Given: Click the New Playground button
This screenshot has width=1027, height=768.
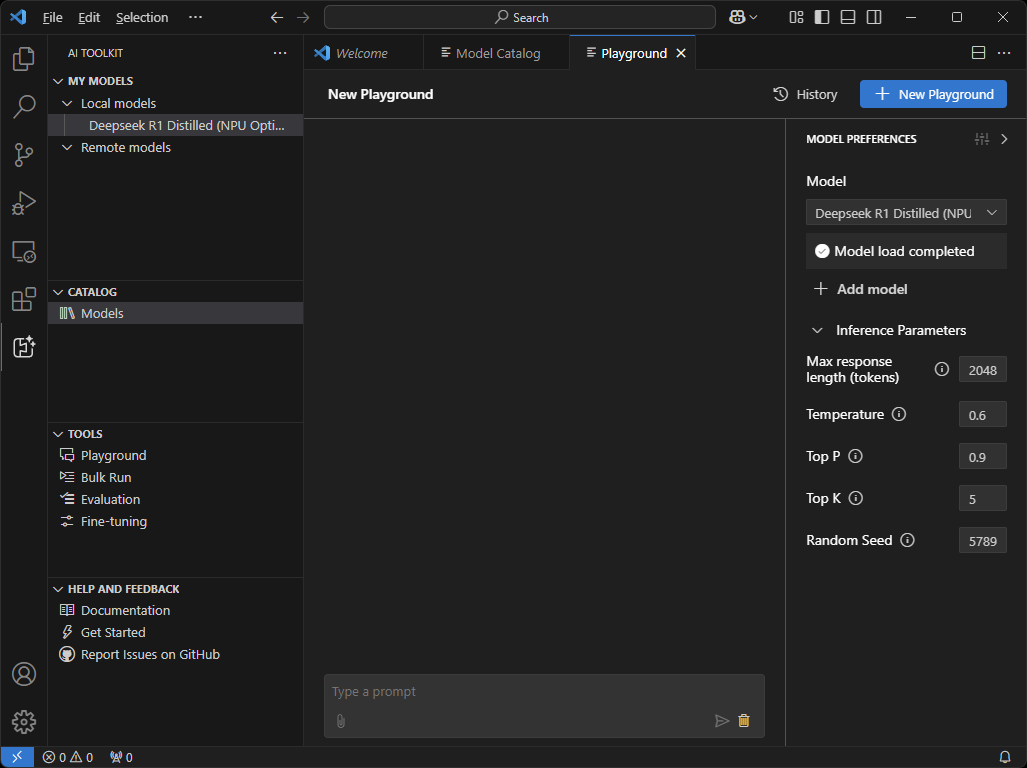Looking at the screenshot, I should (933, 94).
